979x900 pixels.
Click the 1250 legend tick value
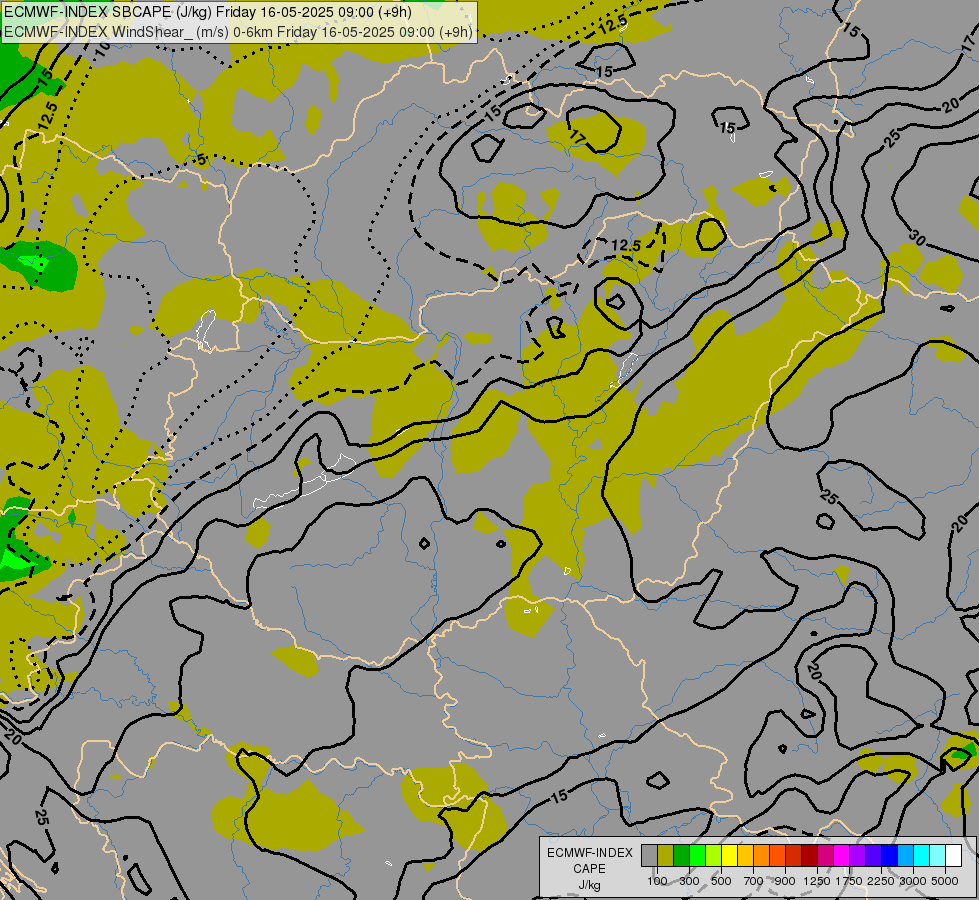tap(817, 881)
